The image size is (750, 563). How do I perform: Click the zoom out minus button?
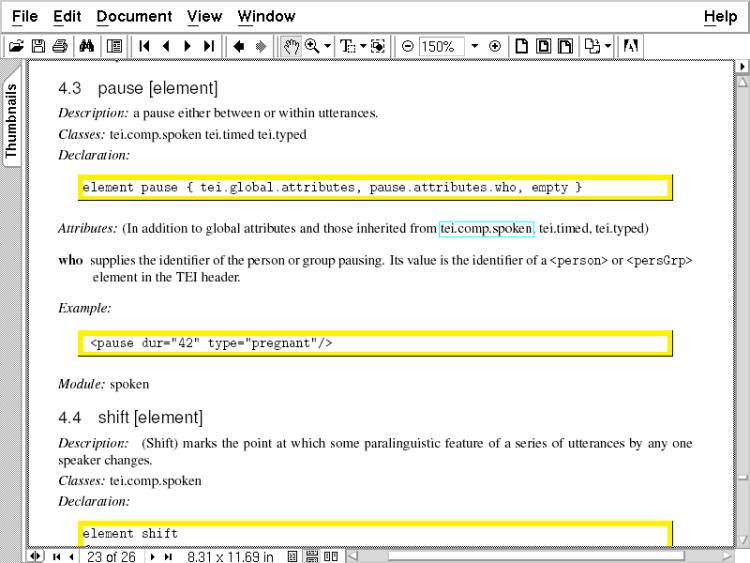pos(407,46)
